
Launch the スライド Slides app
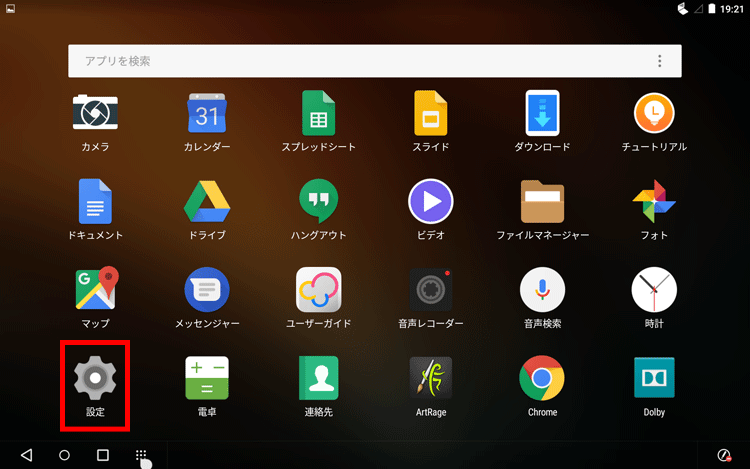[x=430, y=113]
